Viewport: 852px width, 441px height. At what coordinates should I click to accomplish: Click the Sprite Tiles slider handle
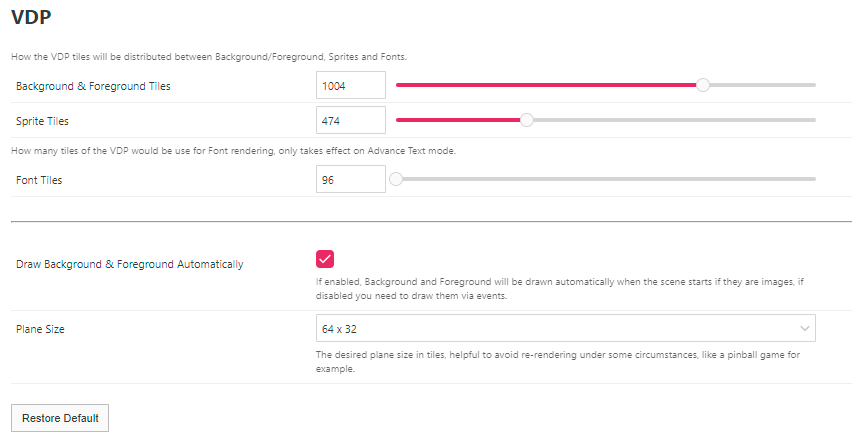tap(527, 121)
